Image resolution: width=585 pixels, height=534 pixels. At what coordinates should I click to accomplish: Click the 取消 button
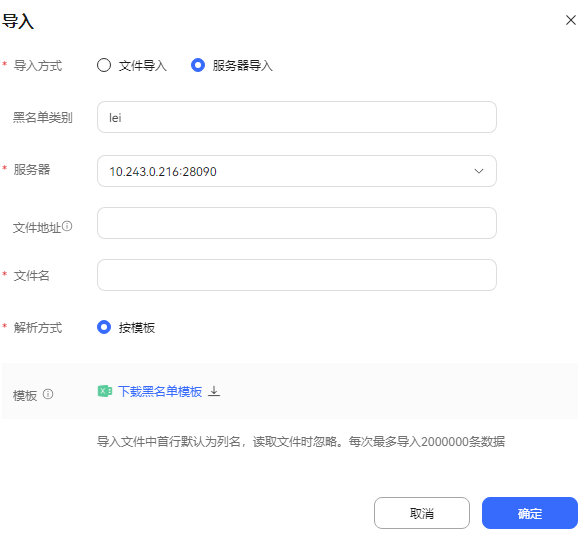pyautogui.click(x=422, y=513)
